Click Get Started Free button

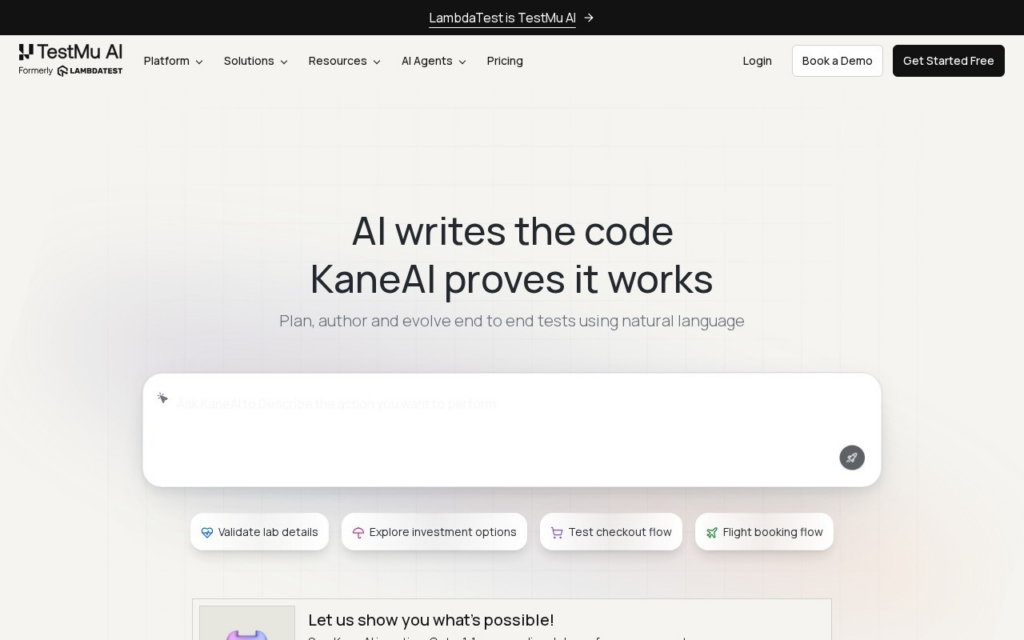(948, 61)
